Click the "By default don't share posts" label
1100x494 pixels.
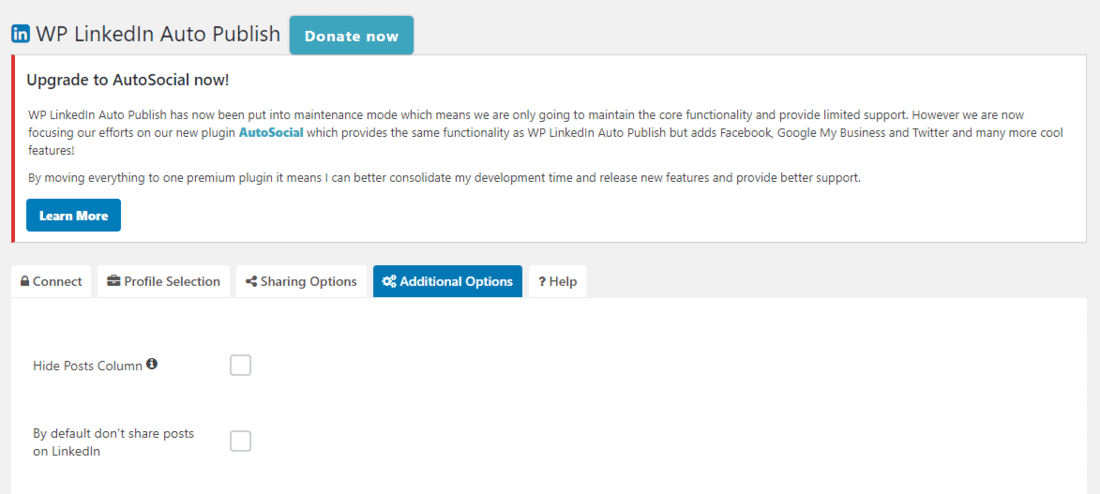pyautogui.click(x=113, y=442)
